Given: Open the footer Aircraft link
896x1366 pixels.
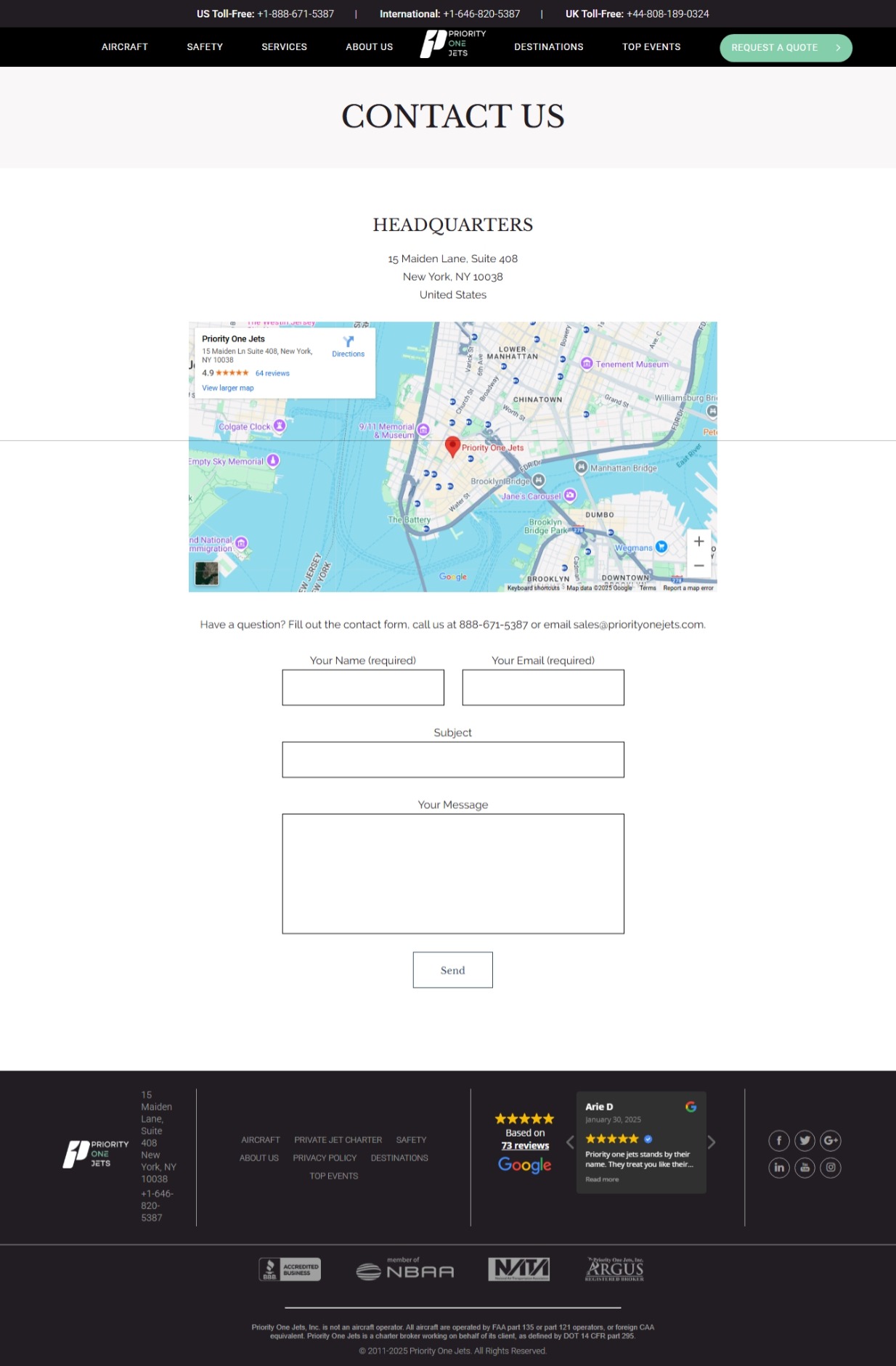Looking at the screenshot, I should point(261,1140).
